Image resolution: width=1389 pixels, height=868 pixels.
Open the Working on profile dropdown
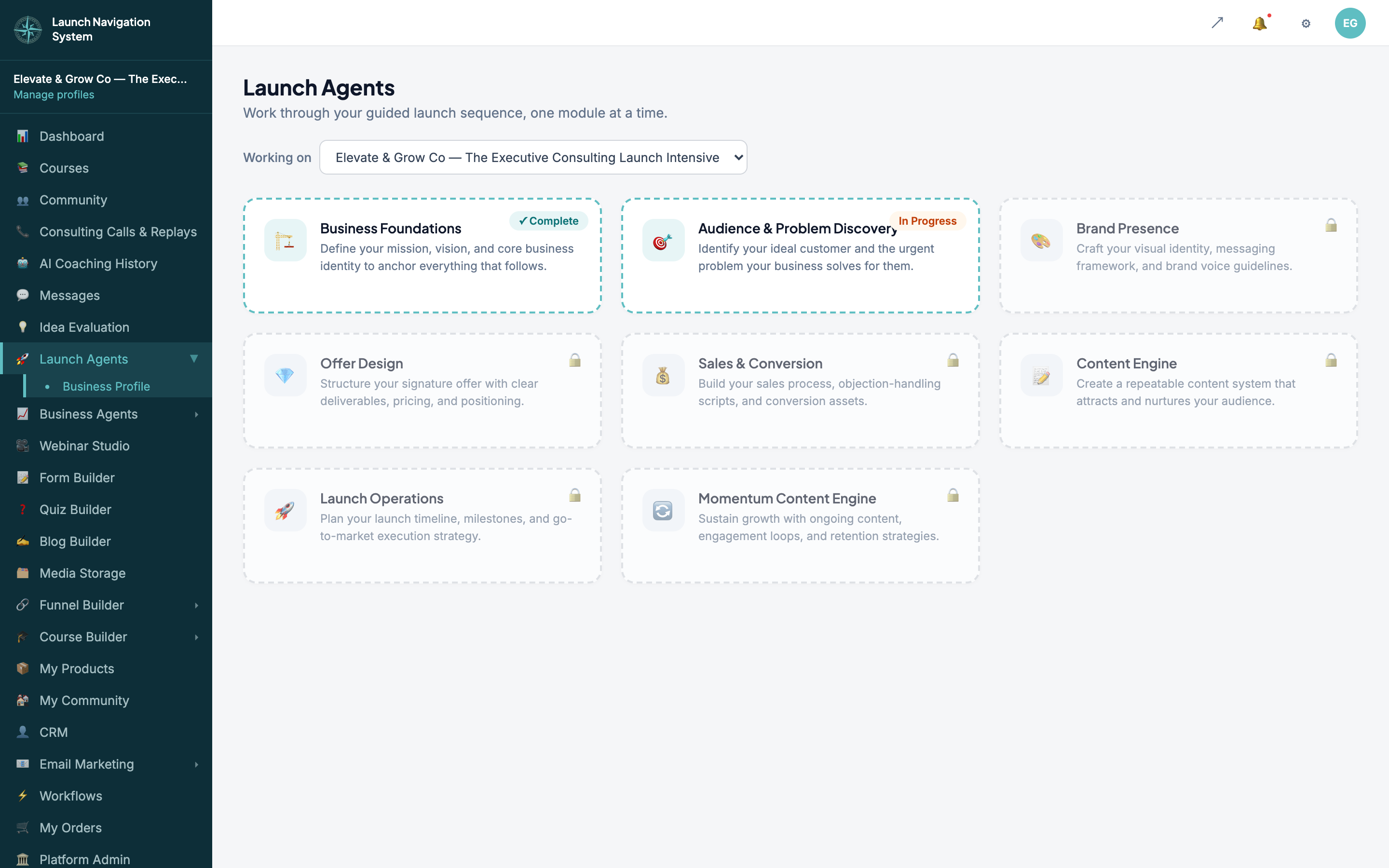[x=533, y=157]
